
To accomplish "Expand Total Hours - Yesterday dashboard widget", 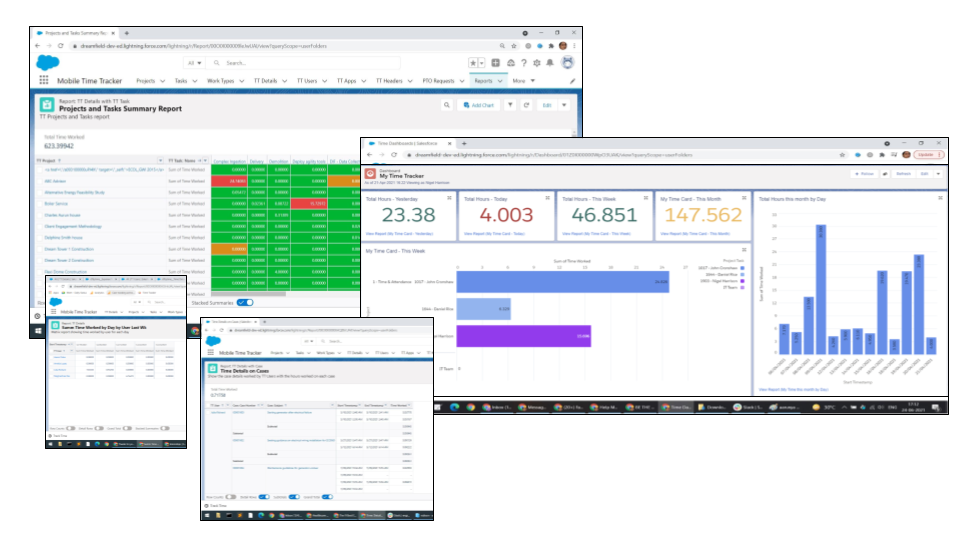I will [449, 198].
